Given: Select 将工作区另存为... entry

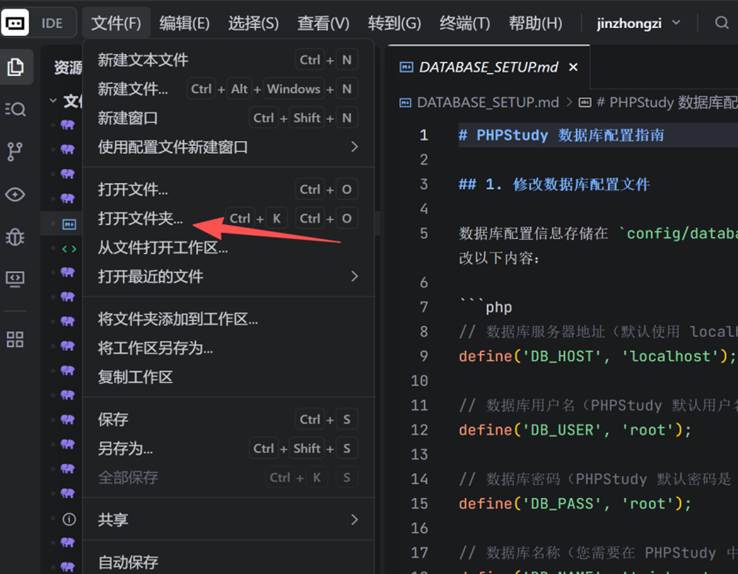Looking at the screenshot, I should pos(228,348).
